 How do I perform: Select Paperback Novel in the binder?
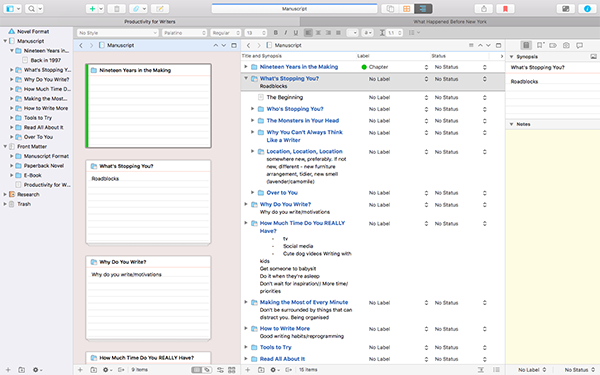(44, 166)
